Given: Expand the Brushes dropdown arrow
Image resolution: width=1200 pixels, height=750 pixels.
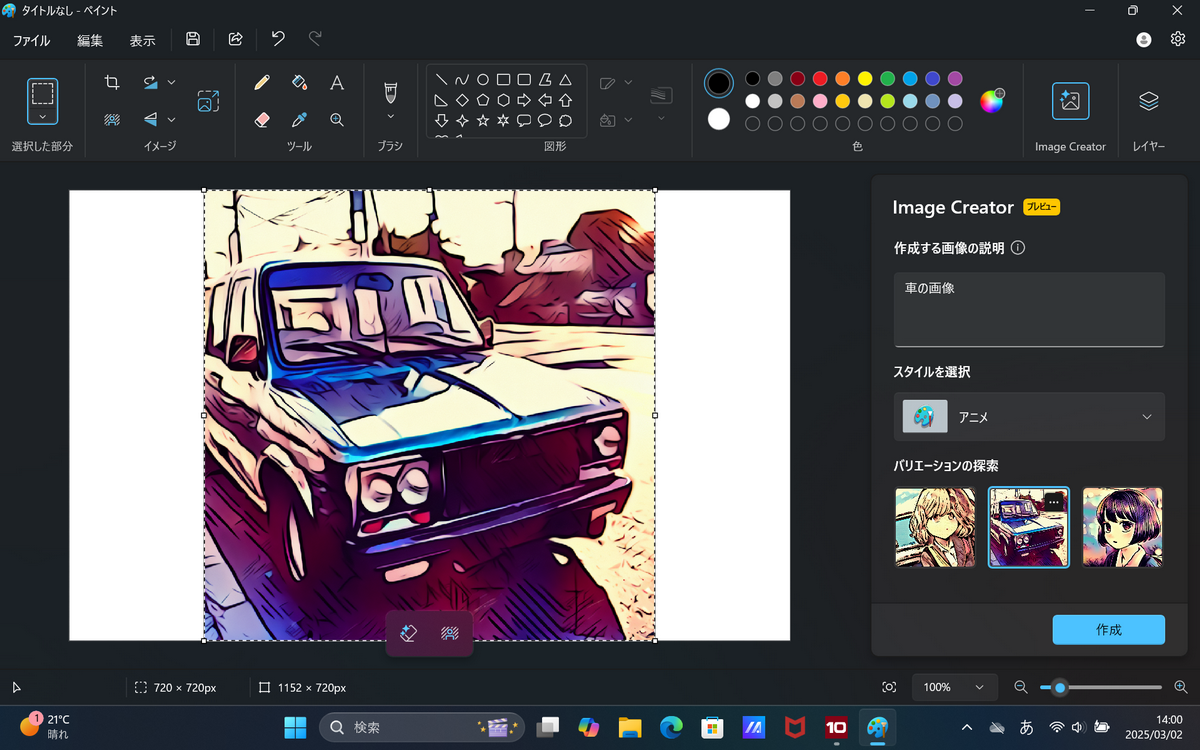Looking at the screenshot, I should pos(390,117).
